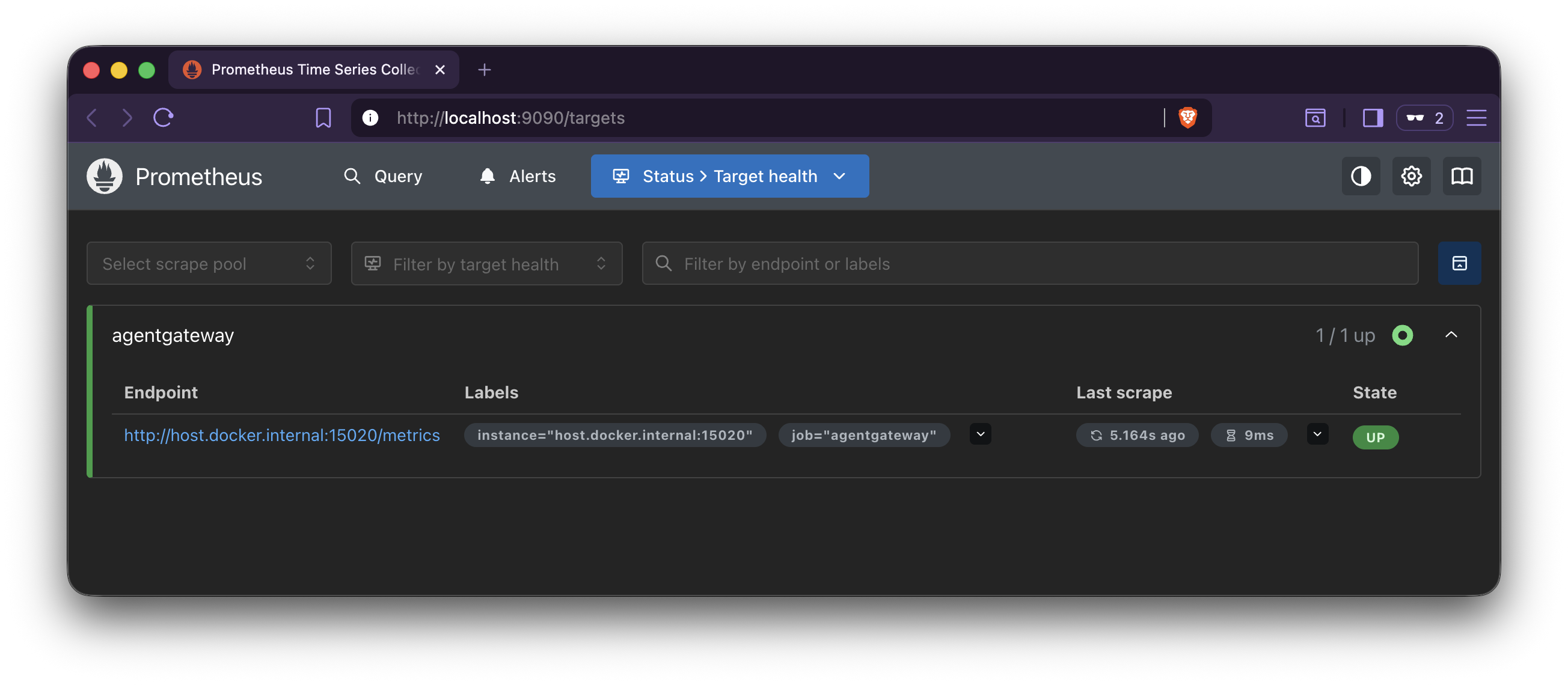Image resolution: width=1568 pixels, height=685 pixels.
Task: Toggle the light/dark theme icon
Action: coord(1361,177)
